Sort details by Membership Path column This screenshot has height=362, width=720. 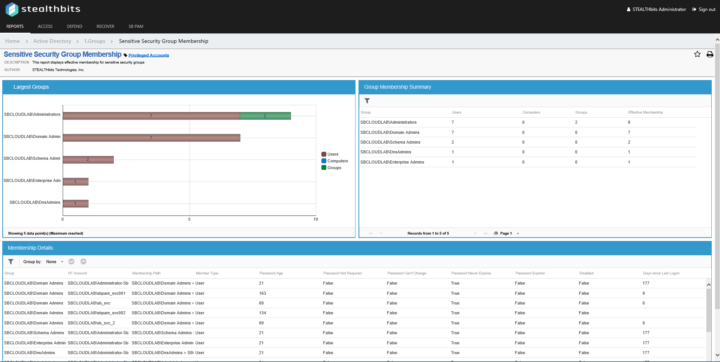146,273
